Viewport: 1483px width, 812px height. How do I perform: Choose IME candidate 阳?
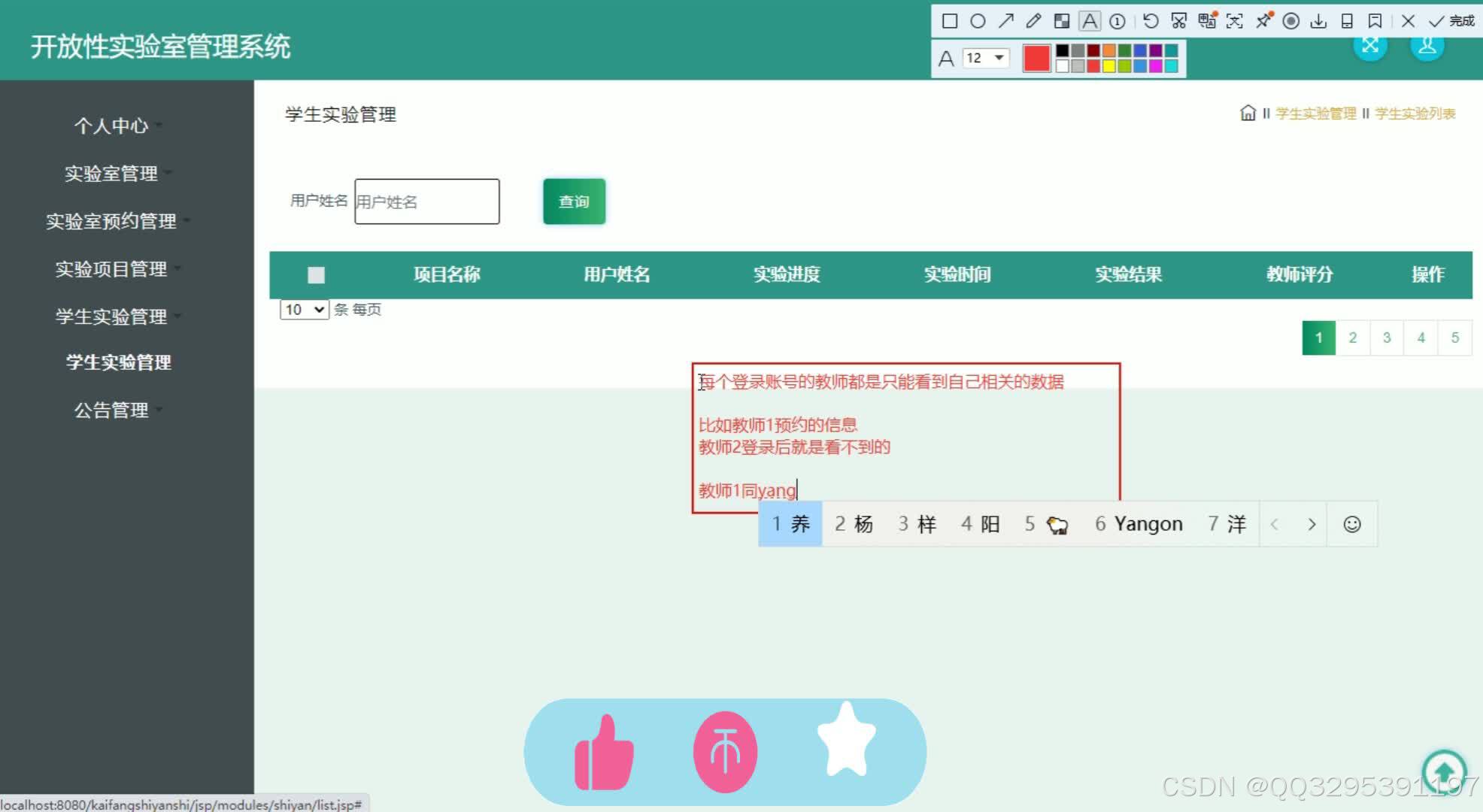(x=980, y=524)
